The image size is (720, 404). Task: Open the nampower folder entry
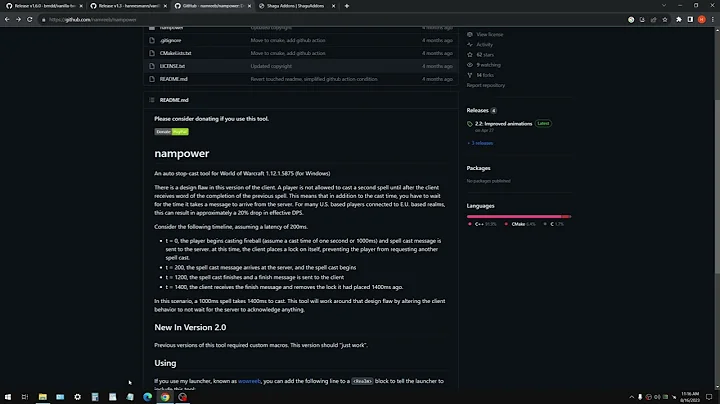point(172,28)
